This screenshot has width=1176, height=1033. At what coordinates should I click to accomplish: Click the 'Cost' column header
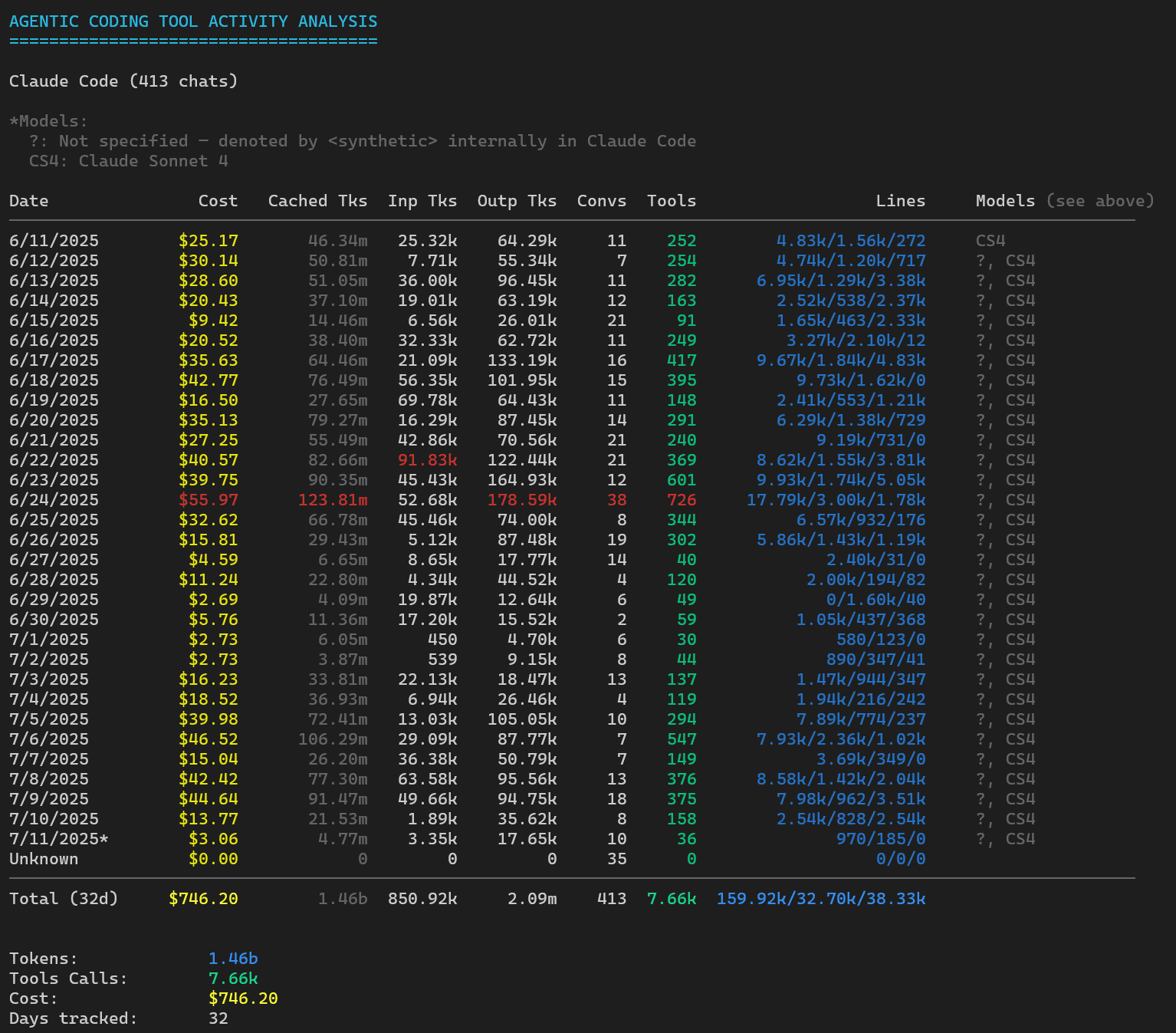pyautogui.click(x=218, y=201)
